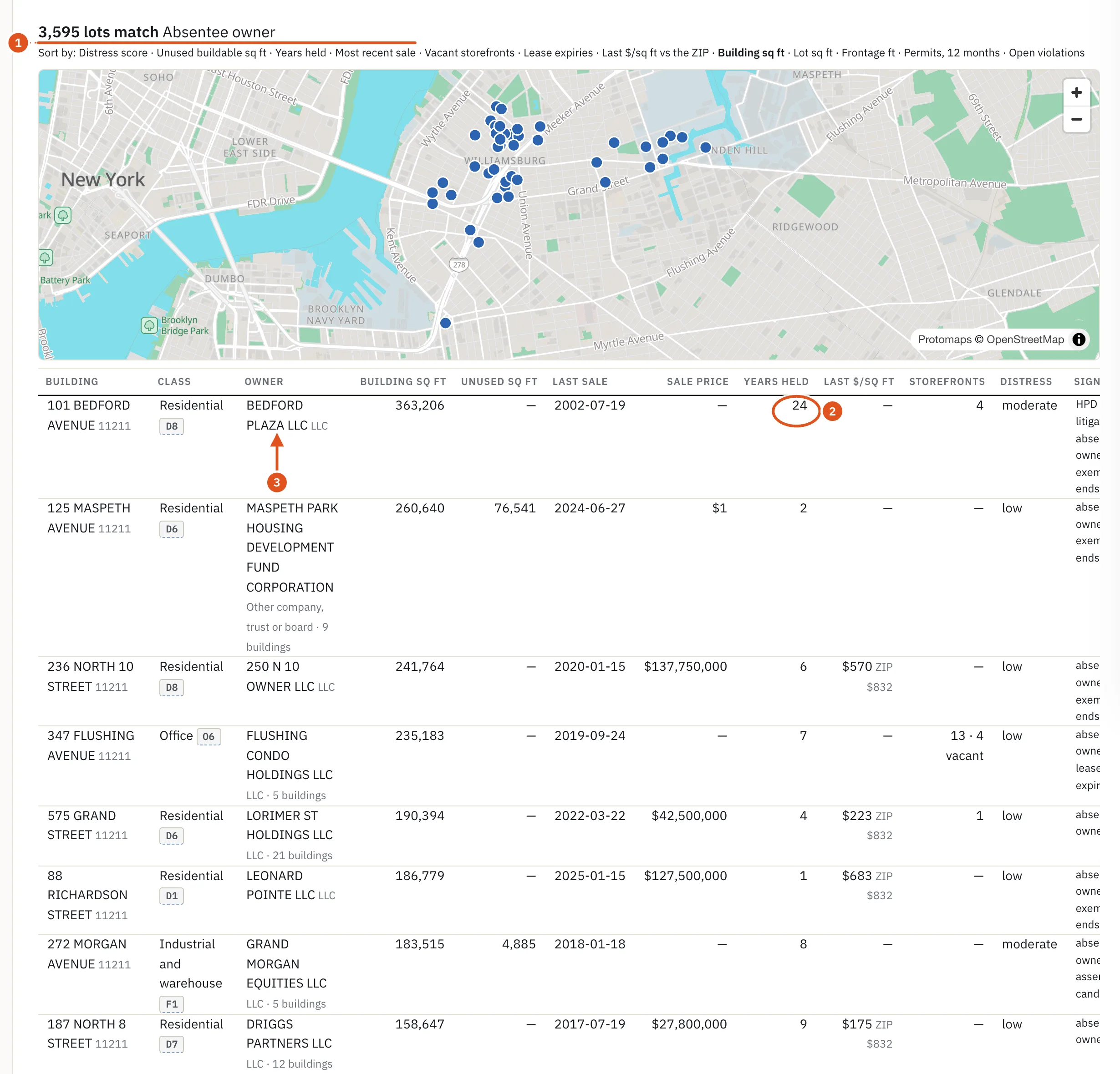
Task: Sort by Building sq ft
Action: pyautogui.click(x=751, y=52)
